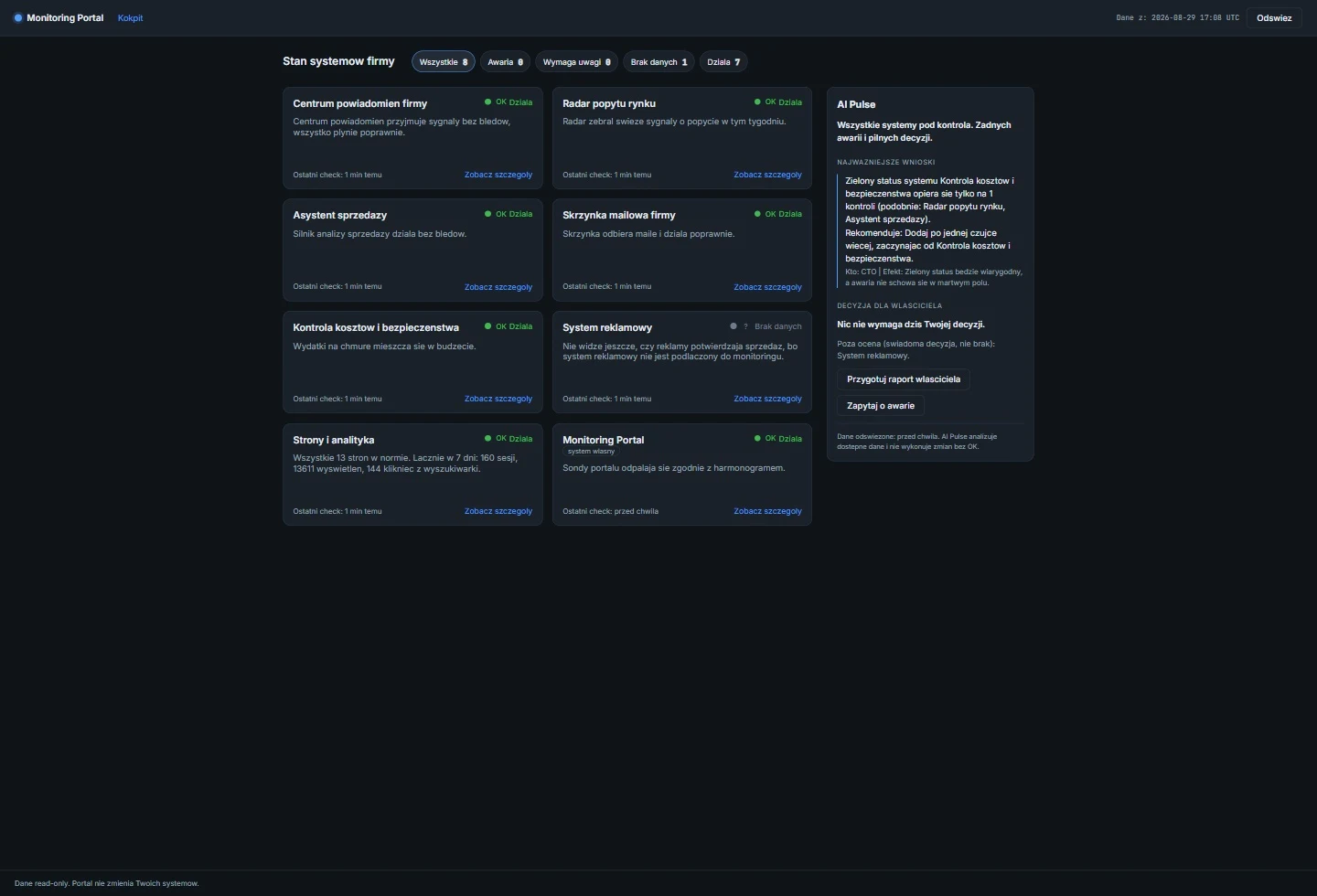Click the Centrum powiadomien firmy card title
The image size is (1317, 896).
pos(360,103)
